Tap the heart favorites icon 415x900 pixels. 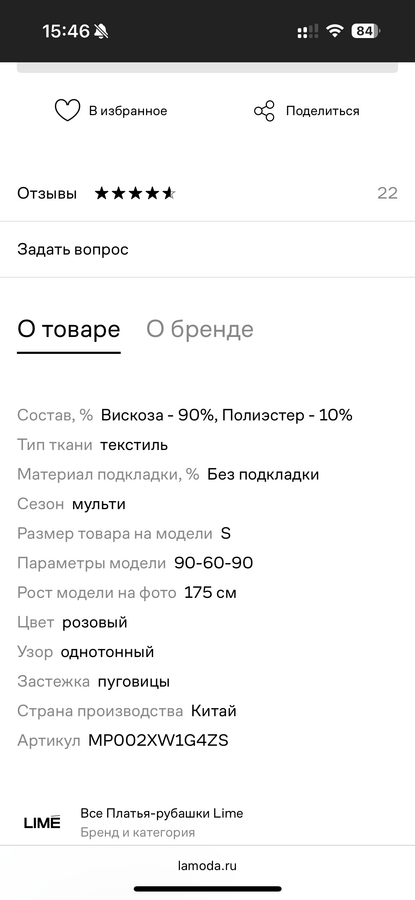pyautogui.click(x=67, y=110)
